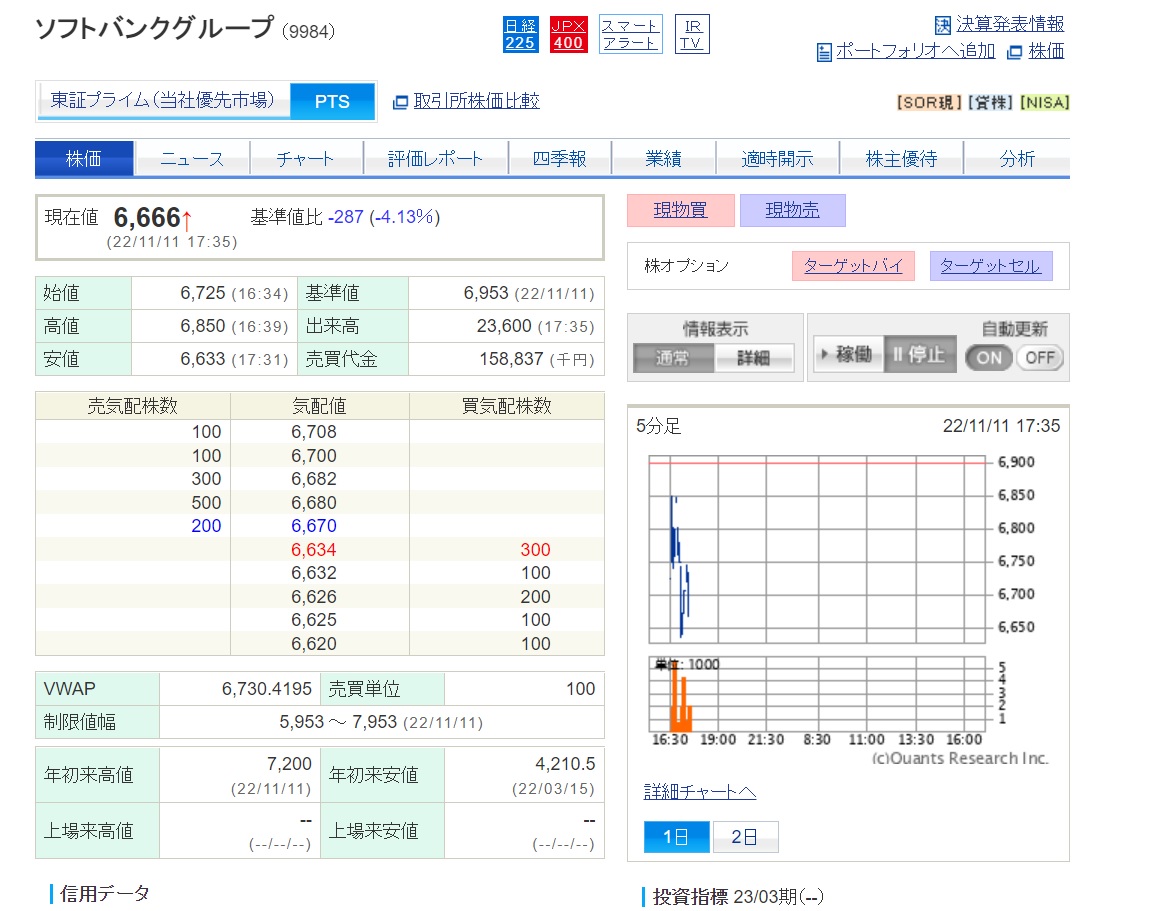The width and height of the screenshot is (1152, 911).
Task: Open 詳細チャートへ link
Action: pos(699,792)
